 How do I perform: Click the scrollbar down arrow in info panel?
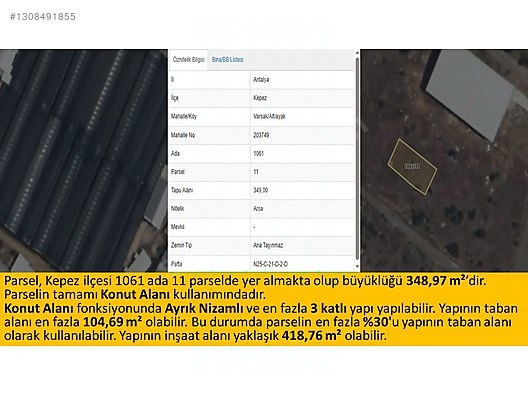click(x=357, y=267)
